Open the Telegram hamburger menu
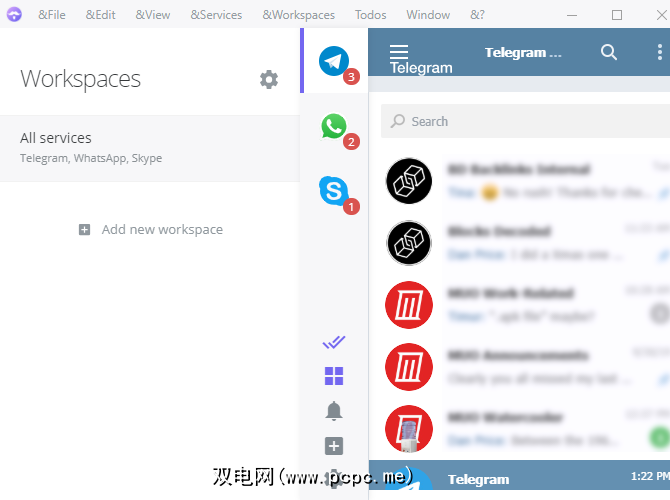 click(x=399, y=52)
